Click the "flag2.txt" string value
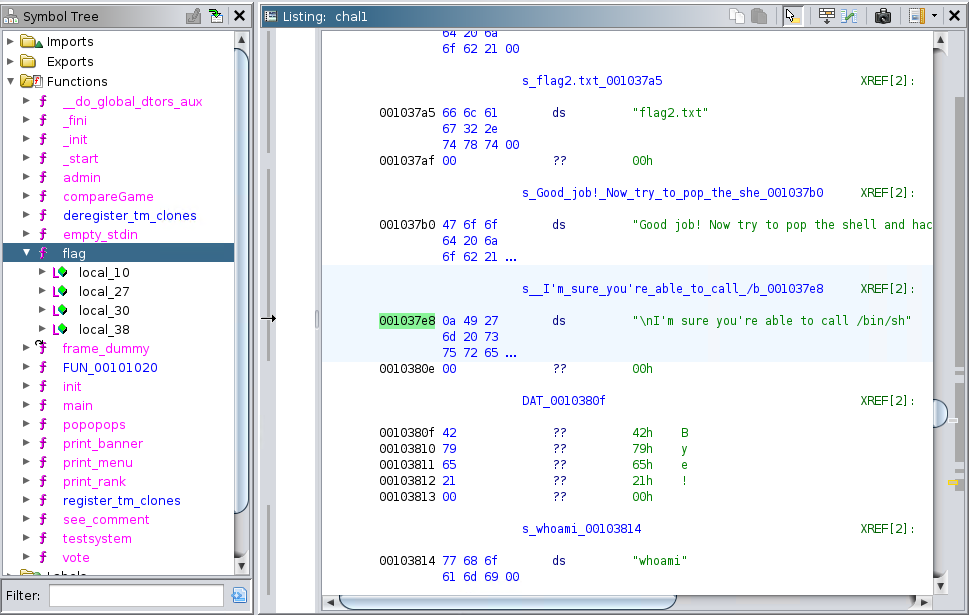969x615 pixels. point(670,112)
